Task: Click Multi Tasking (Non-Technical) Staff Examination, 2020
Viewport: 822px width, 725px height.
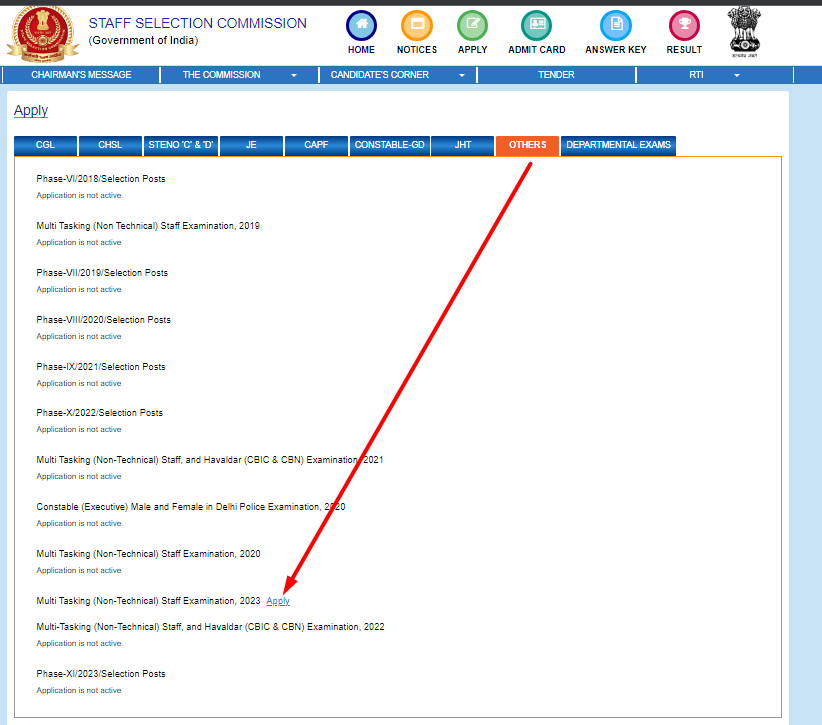Action: pyautogui.click(x=148, y=554)
